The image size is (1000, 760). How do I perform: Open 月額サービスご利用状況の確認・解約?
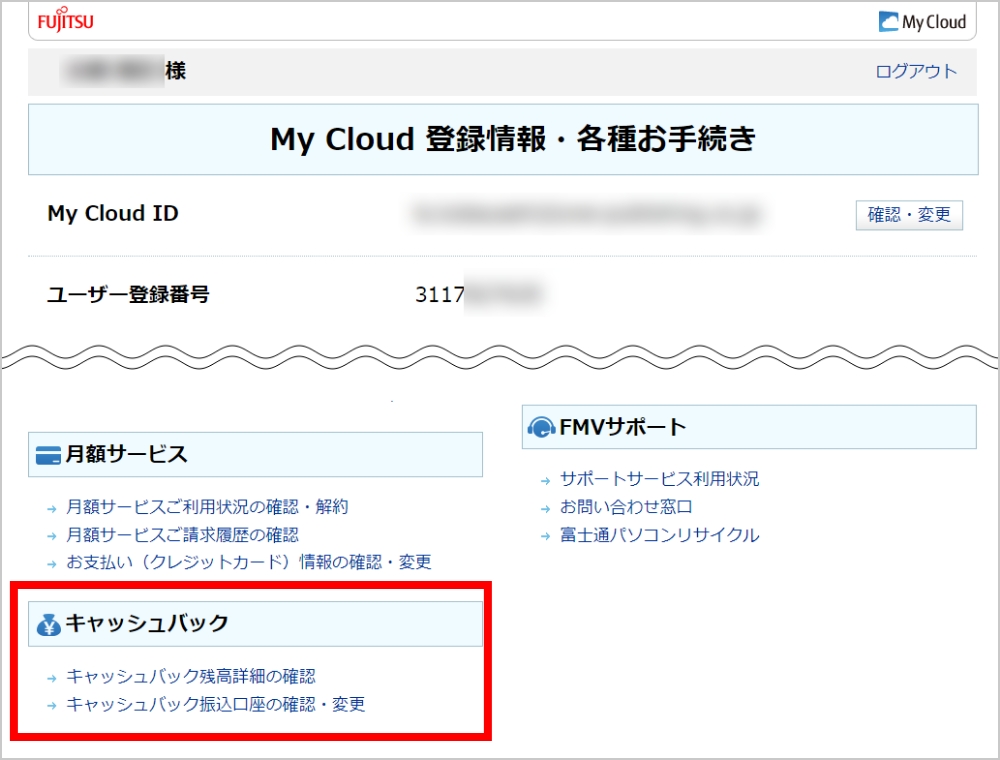pos(207,507)
